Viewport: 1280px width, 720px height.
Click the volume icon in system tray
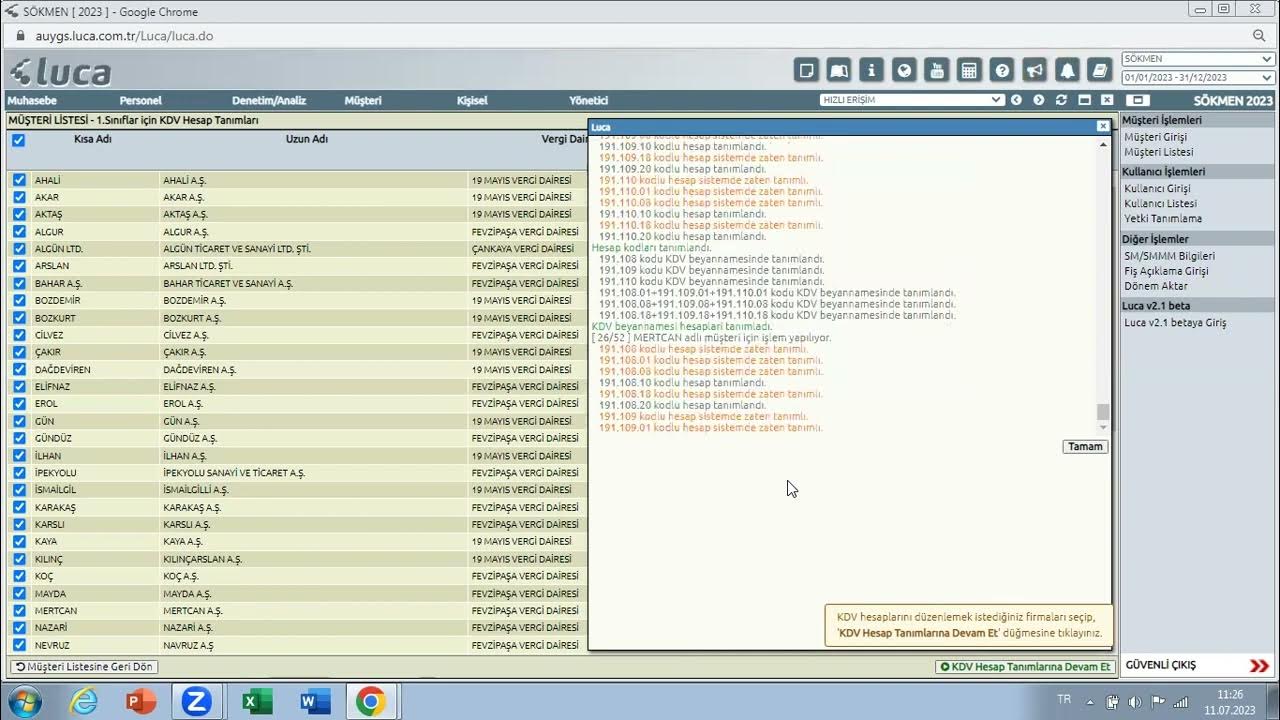[1135, 701]
